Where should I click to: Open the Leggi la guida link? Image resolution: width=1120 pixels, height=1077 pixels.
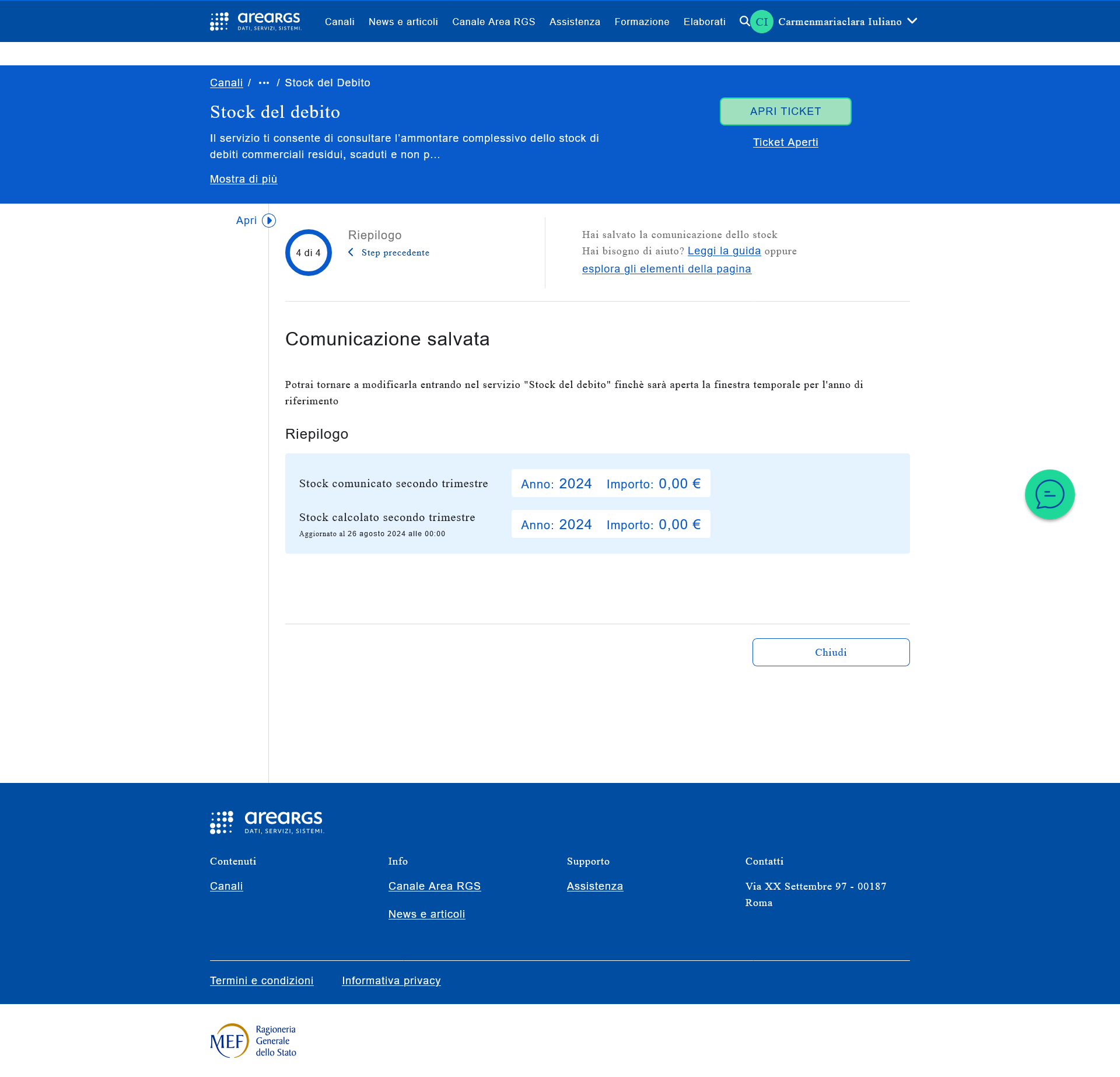tap(724, 251)
